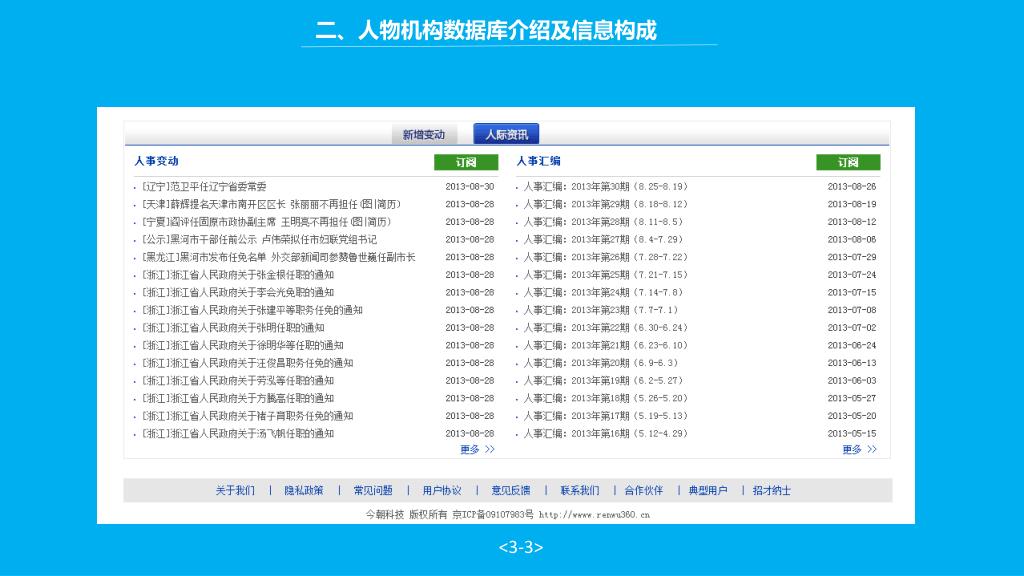The image size is (1024, 576).
Task: Open 更多 link under 人事变动 list
Action: tap(477, 450)
